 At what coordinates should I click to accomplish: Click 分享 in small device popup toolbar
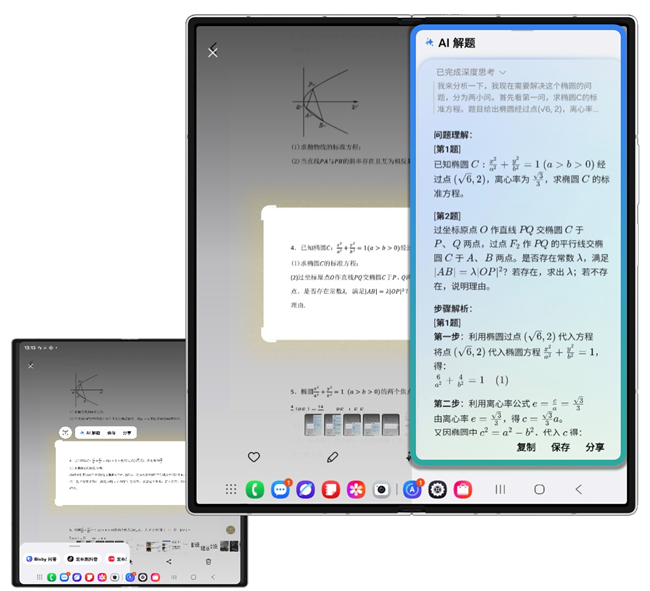(127, 433)
